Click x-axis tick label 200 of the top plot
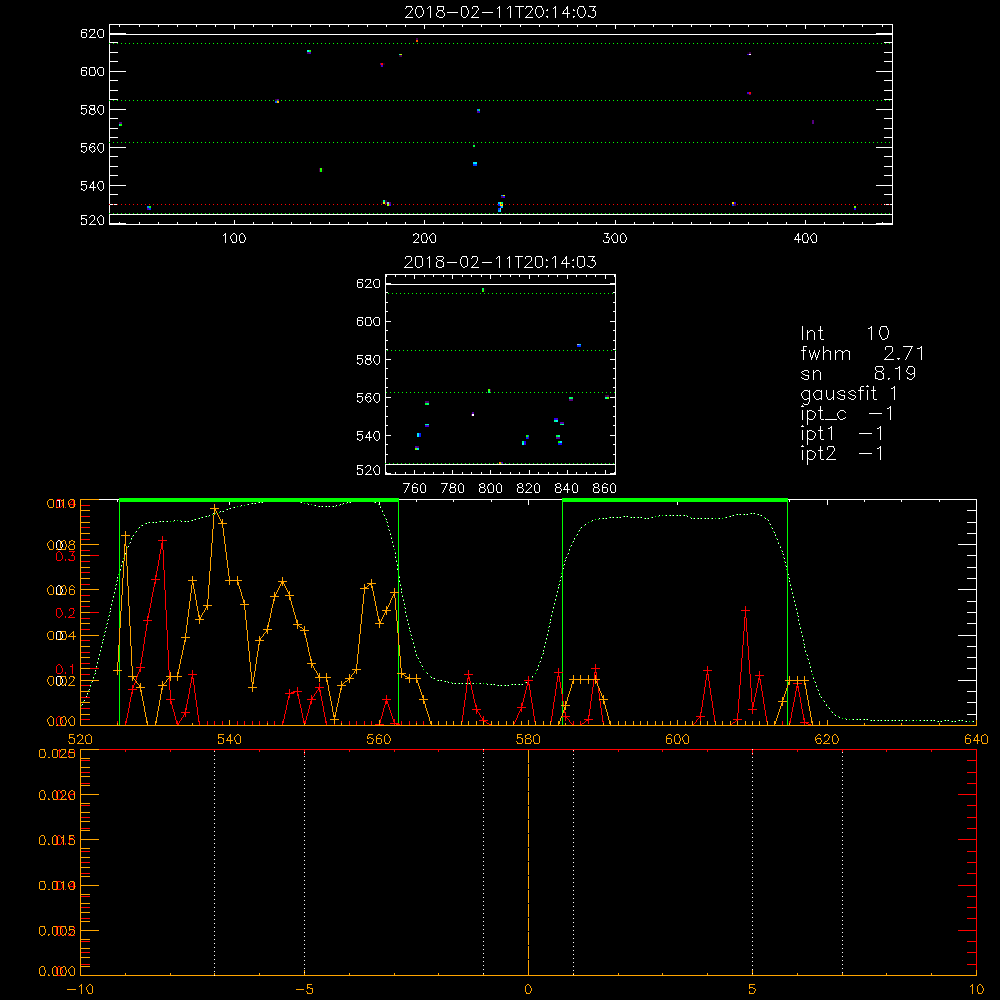 click(424, 239)
